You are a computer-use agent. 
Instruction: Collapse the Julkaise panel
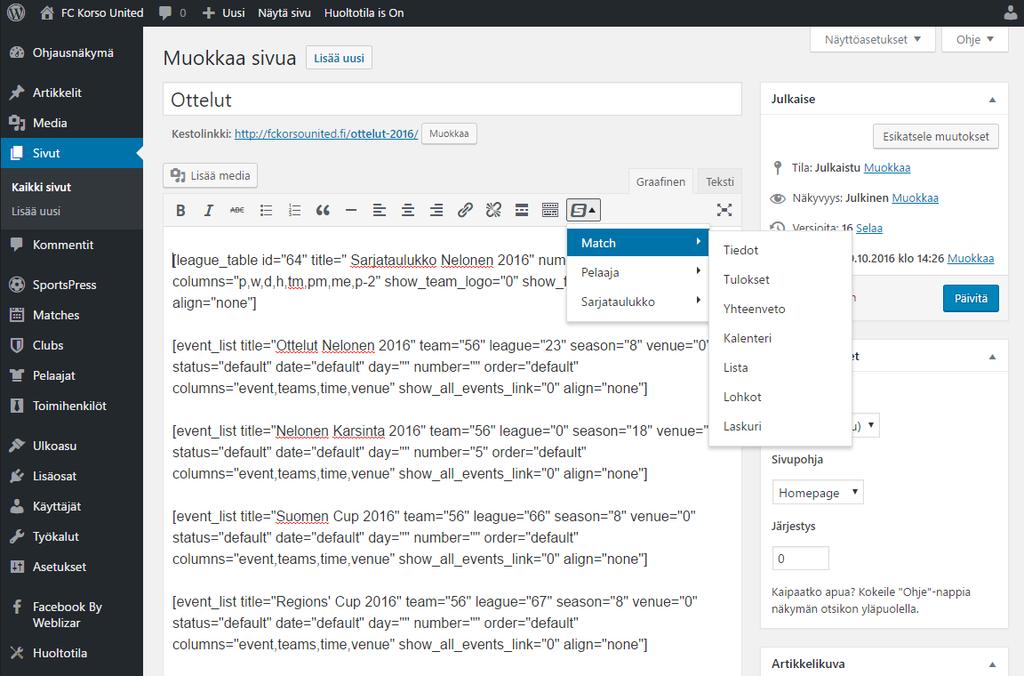coord(992,100)
